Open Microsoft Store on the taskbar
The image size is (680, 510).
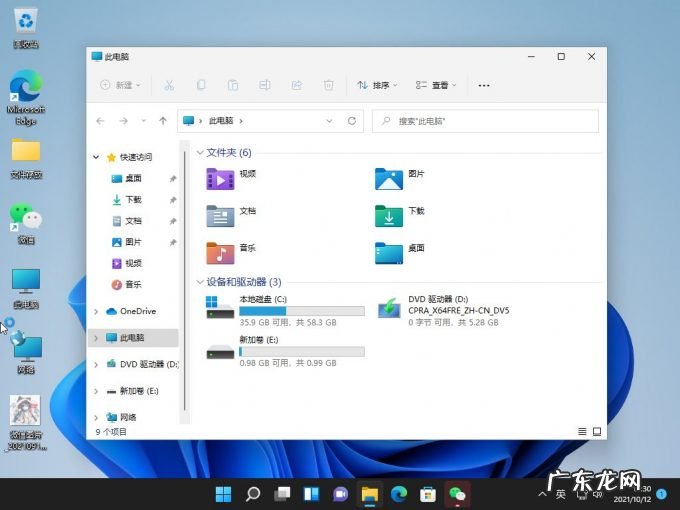(428, 494)
